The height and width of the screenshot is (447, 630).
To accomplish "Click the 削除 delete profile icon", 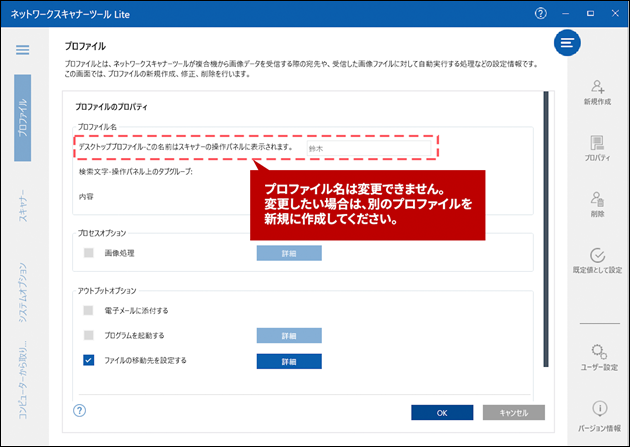I will pyautogui.click(x=598, y=204).
